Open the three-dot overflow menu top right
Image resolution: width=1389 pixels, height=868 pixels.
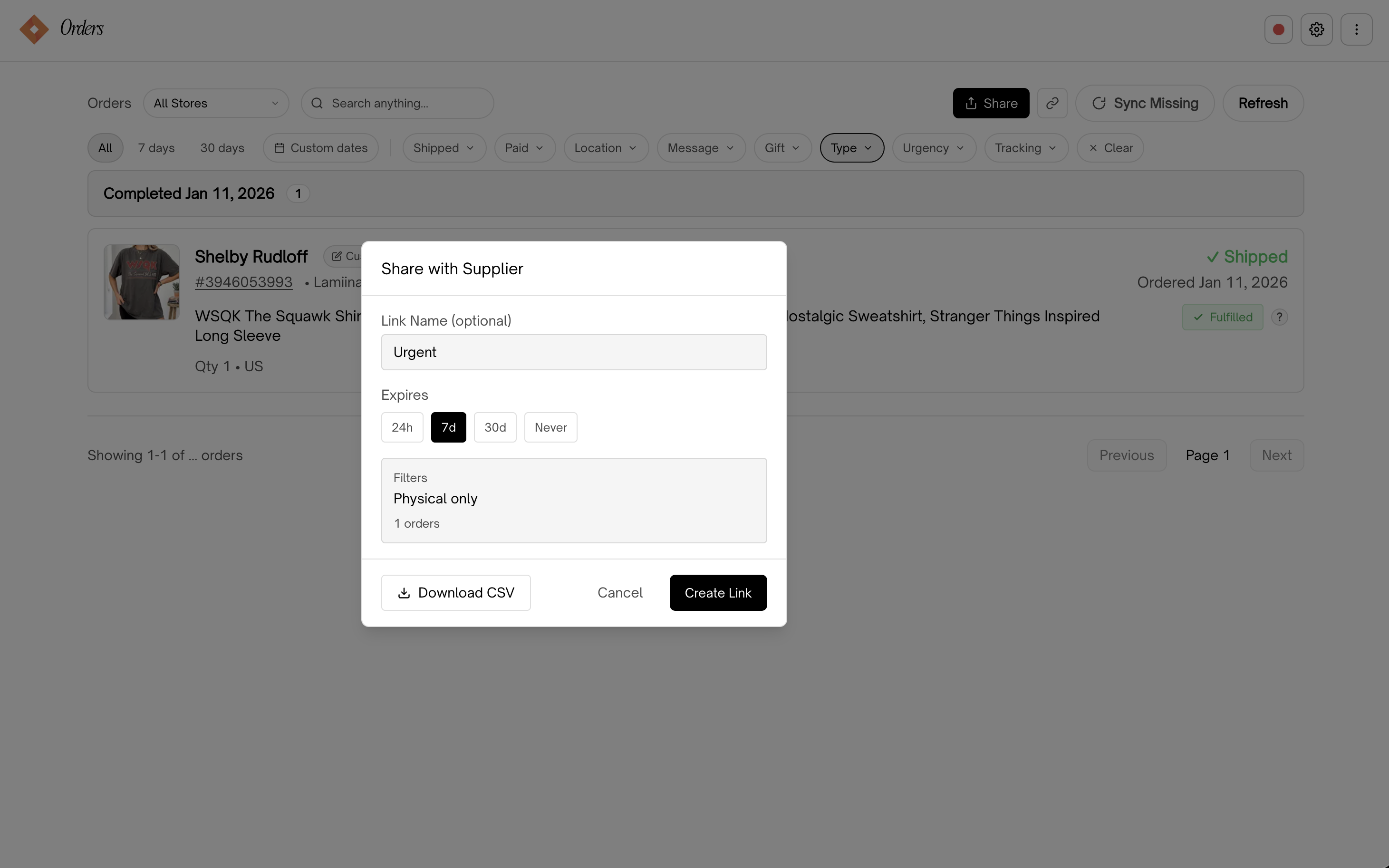(x=1356, y=29)
